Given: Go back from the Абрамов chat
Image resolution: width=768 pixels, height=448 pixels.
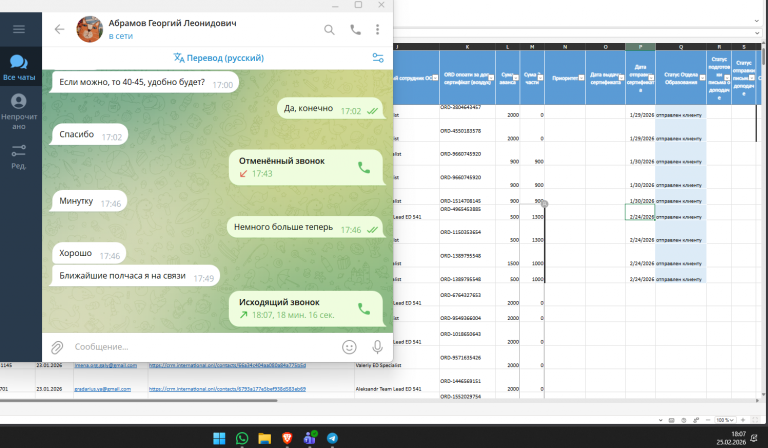Looking at the screenshot, I should tap(59, 29).
